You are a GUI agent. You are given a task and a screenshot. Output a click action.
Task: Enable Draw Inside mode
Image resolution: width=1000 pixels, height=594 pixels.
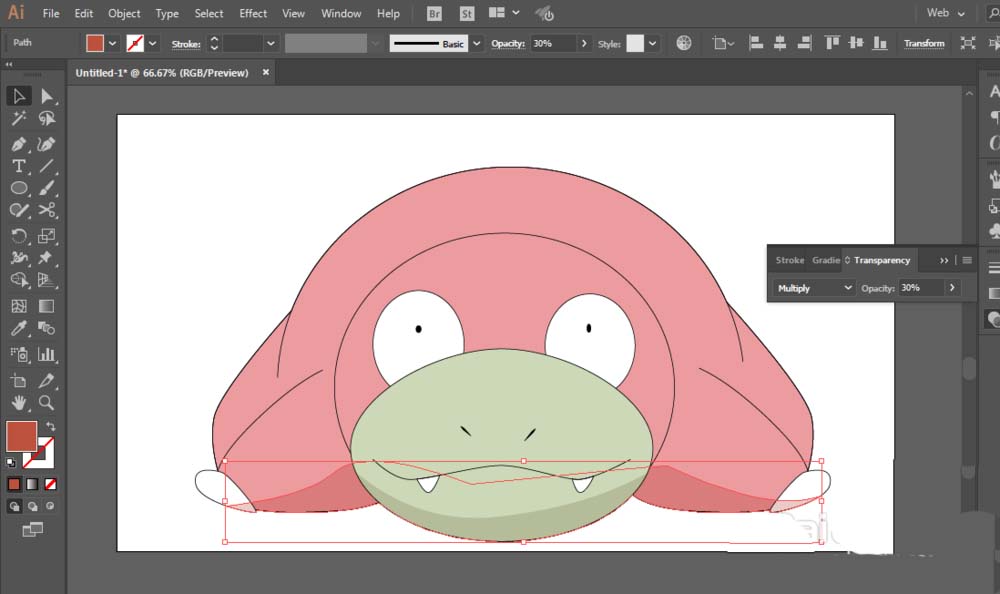[x=50, y=507]
